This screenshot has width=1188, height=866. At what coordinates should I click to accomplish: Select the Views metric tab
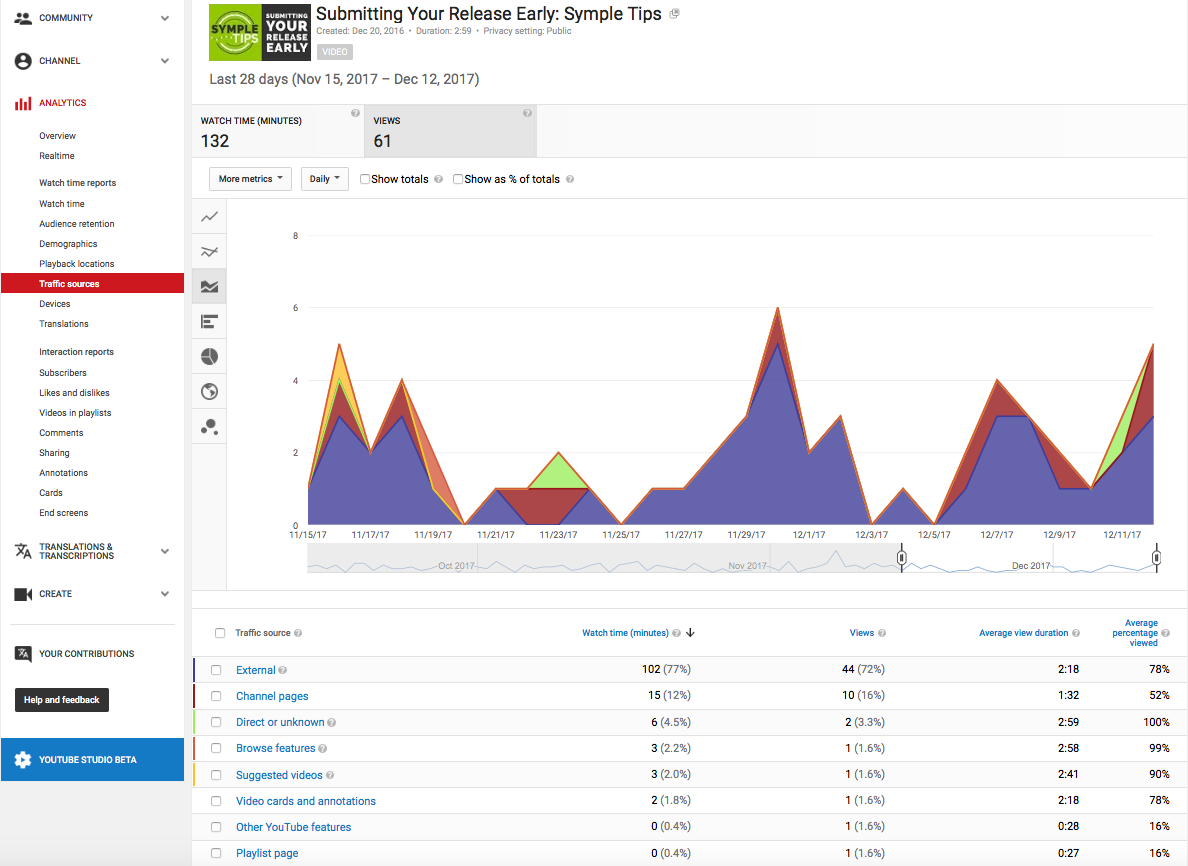coord(450,131)
